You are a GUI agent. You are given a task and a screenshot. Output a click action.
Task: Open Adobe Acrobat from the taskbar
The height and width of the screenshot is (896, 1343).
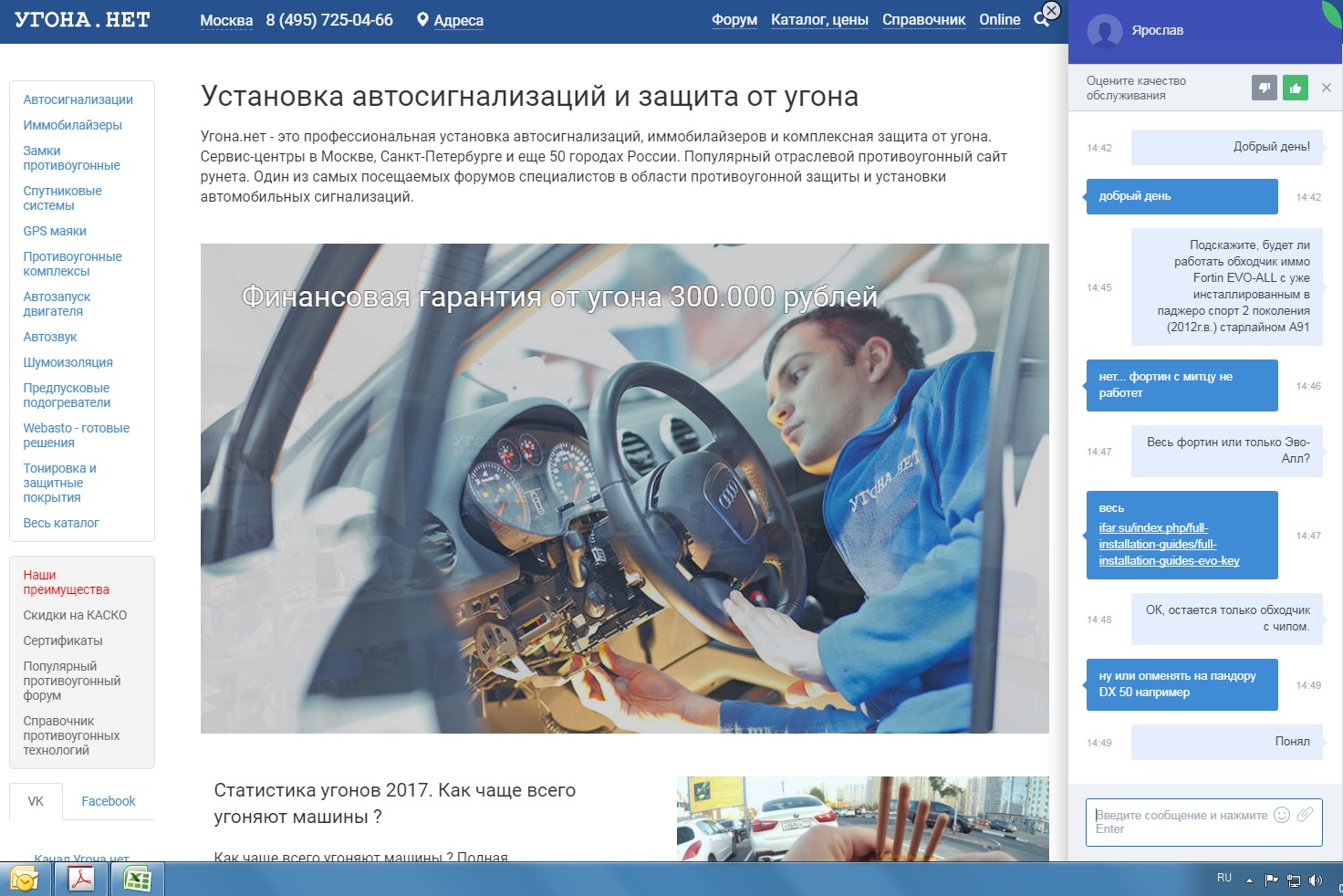tap(81, 880)
